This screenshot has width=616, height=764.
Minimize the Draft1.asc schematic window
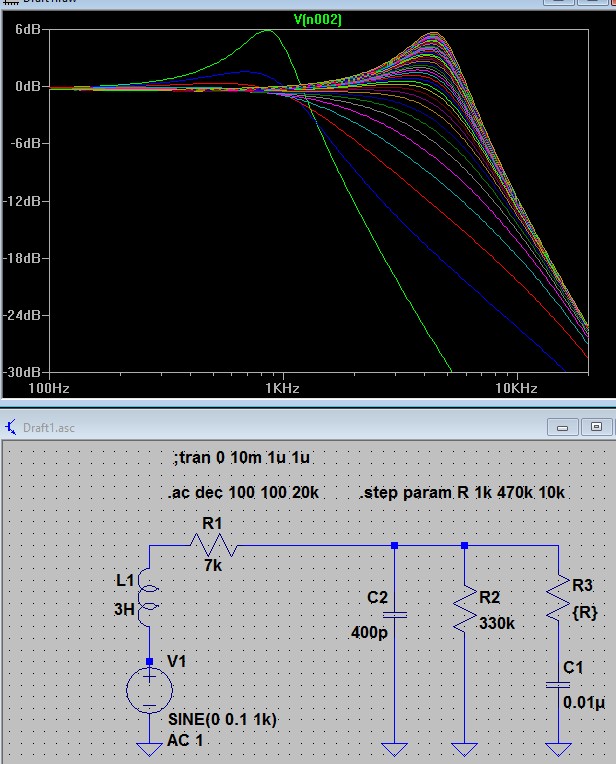tap(563, 427)
